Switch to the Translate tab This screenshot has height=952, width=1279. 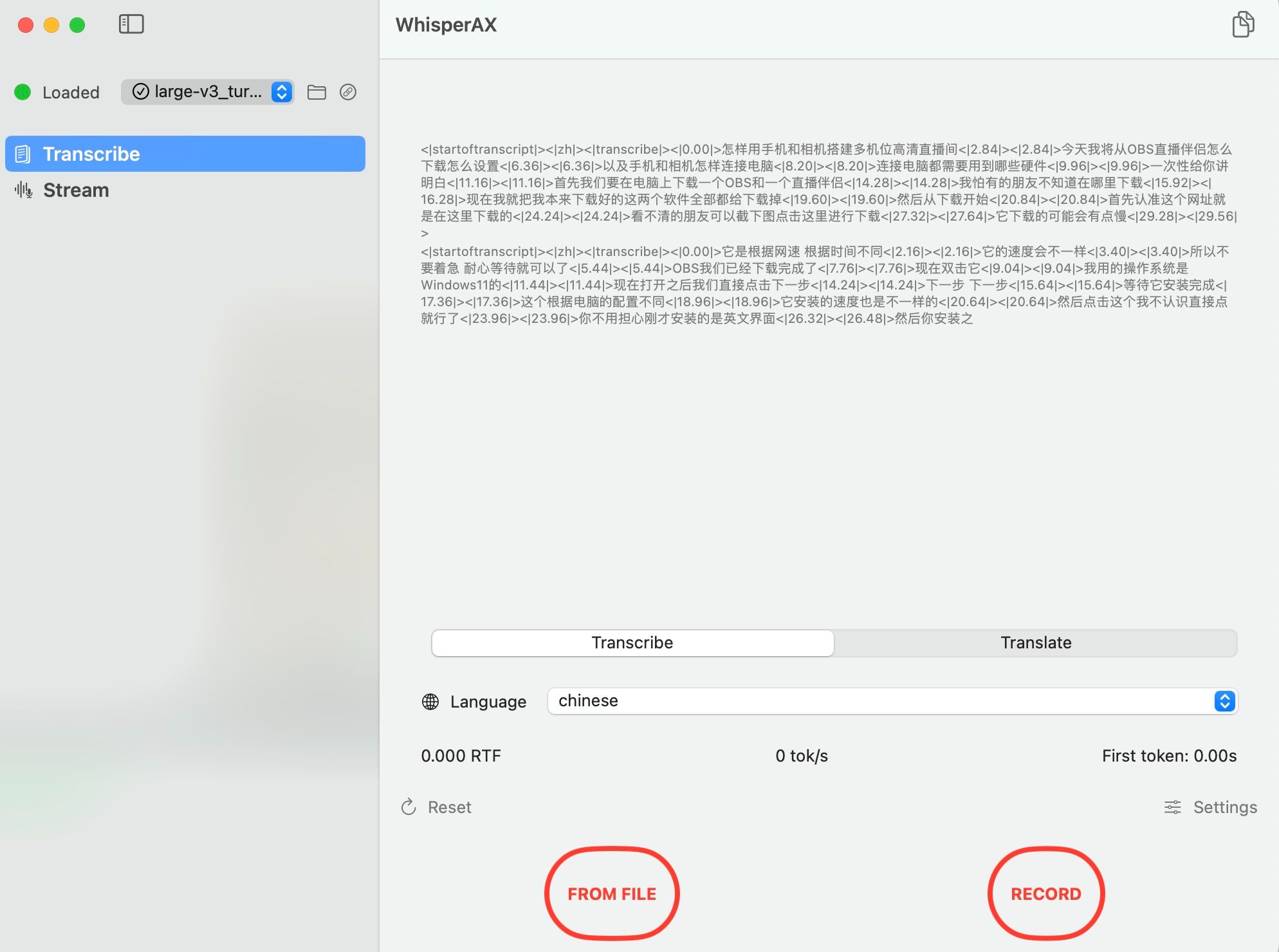click(x=1036, y=643)
